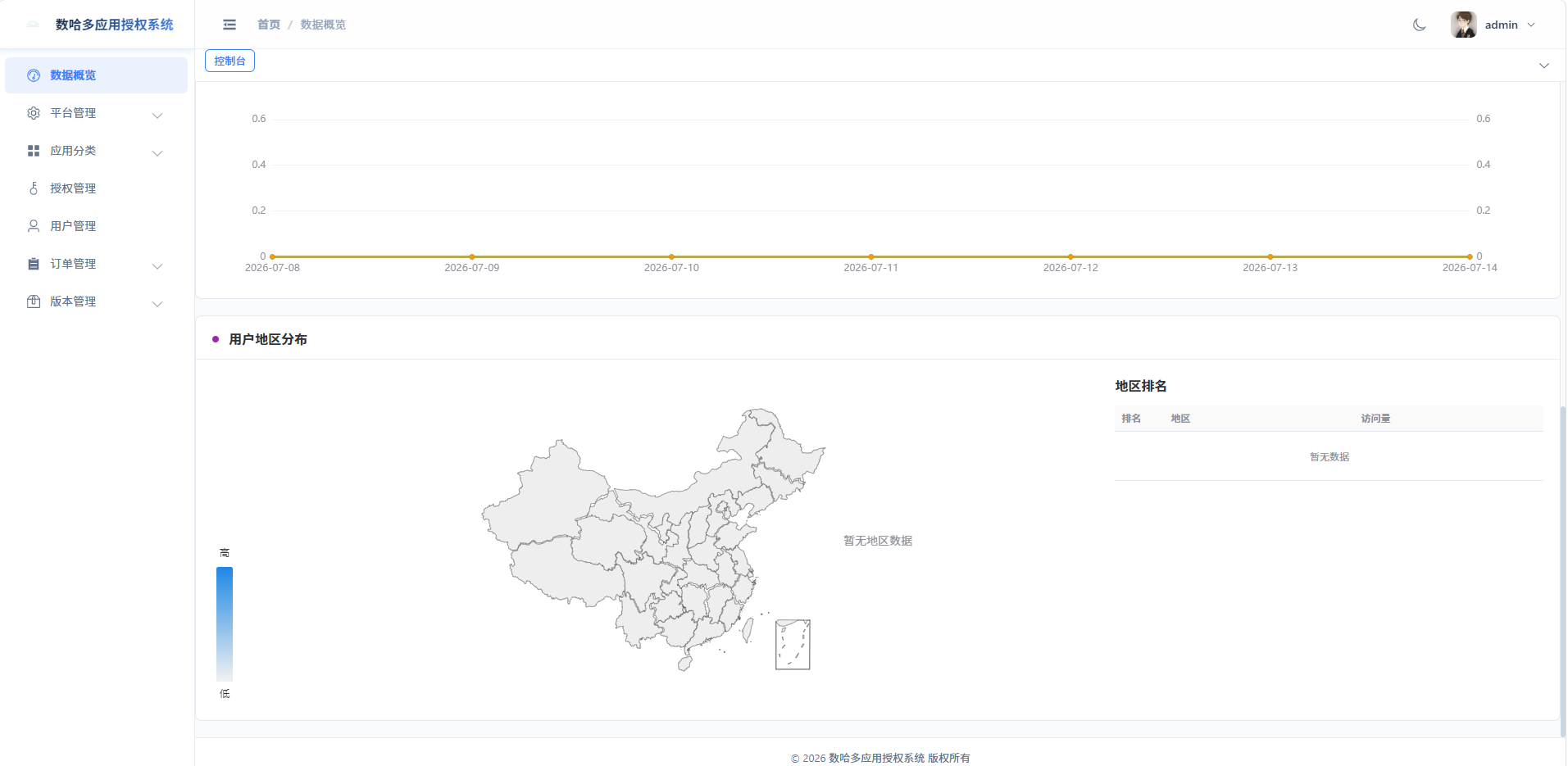Click the 应用分类 grid icon
Image resolution: width=1568 pixels, height=766 pixels.
point(34,151)
